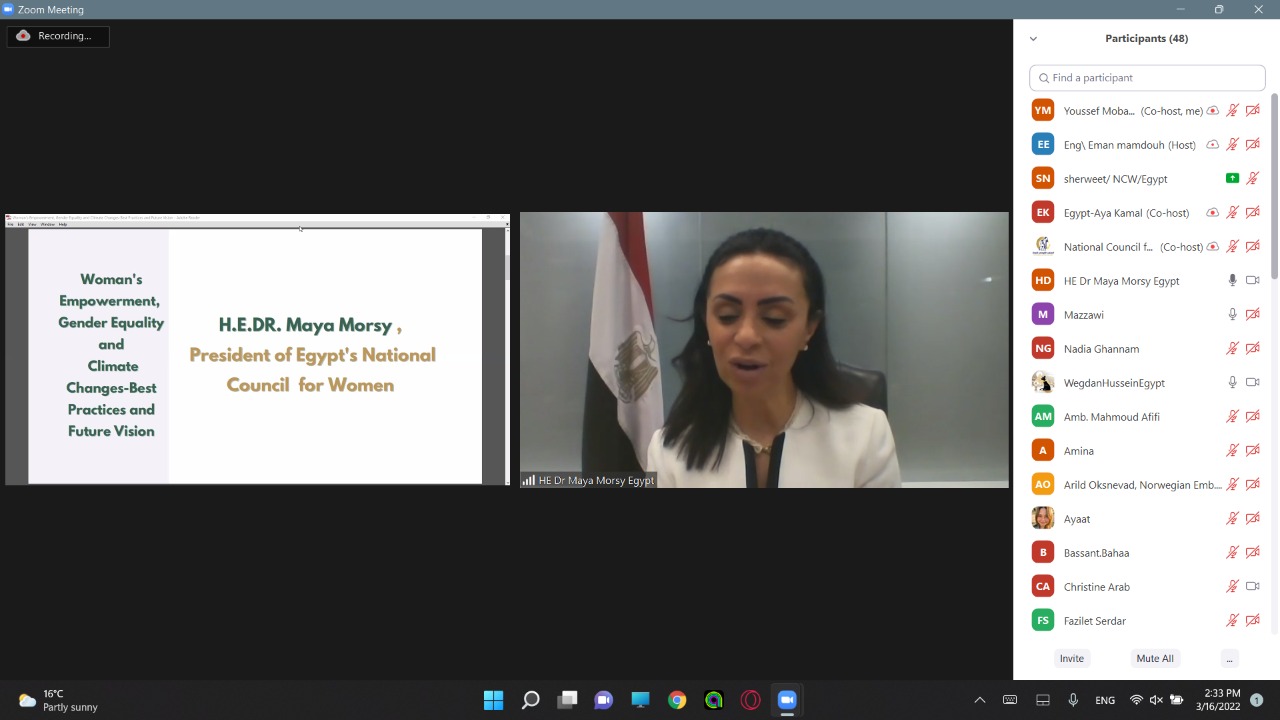The height and width of the screenshot is (720, 1280).
Task: Click Christine Arab's video camera icon
Action: tap(1252, 587)
